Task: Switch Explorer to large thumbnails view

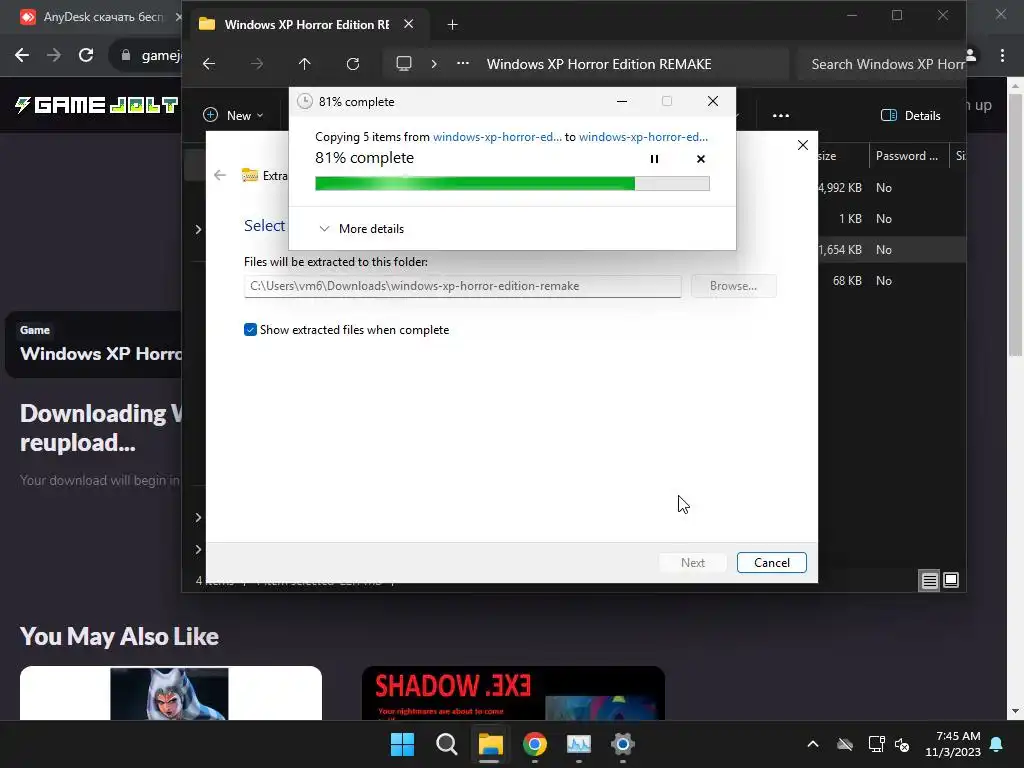Action: [951, 580]
